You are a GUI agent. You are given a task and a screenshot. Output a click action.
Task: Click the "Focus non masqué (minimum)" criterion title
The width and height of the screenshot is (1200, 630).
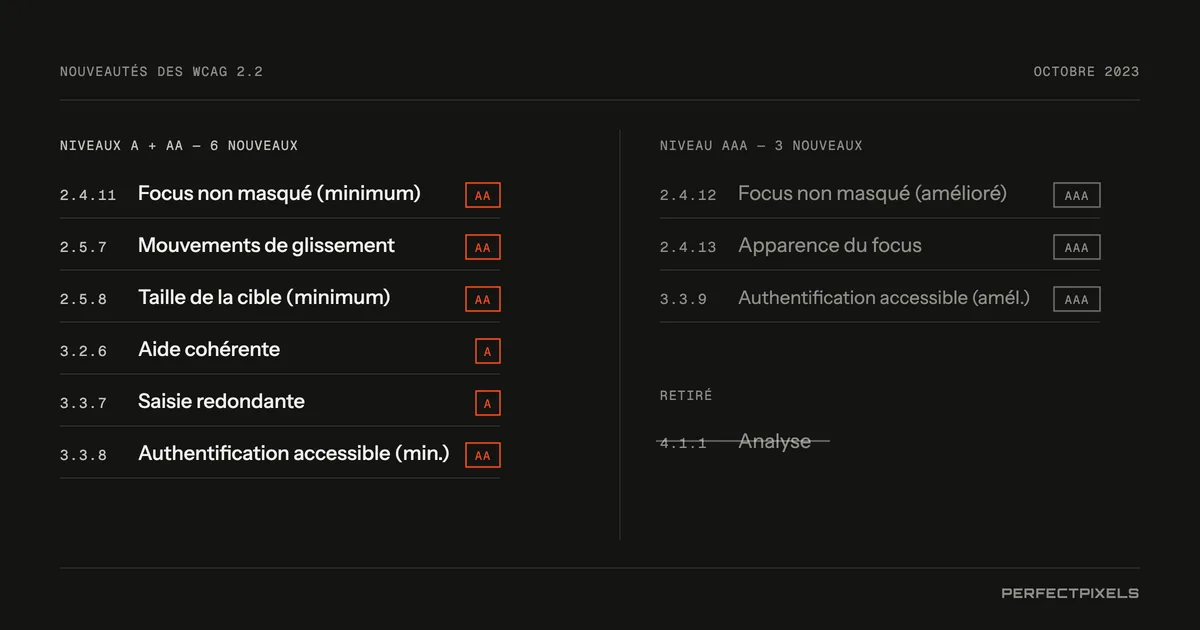coord(279,194)
